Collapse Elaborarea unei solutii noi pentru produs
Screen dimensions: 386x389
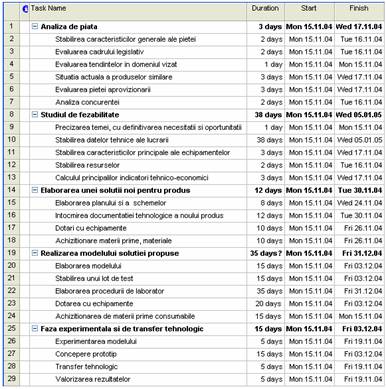pos(35,190)
